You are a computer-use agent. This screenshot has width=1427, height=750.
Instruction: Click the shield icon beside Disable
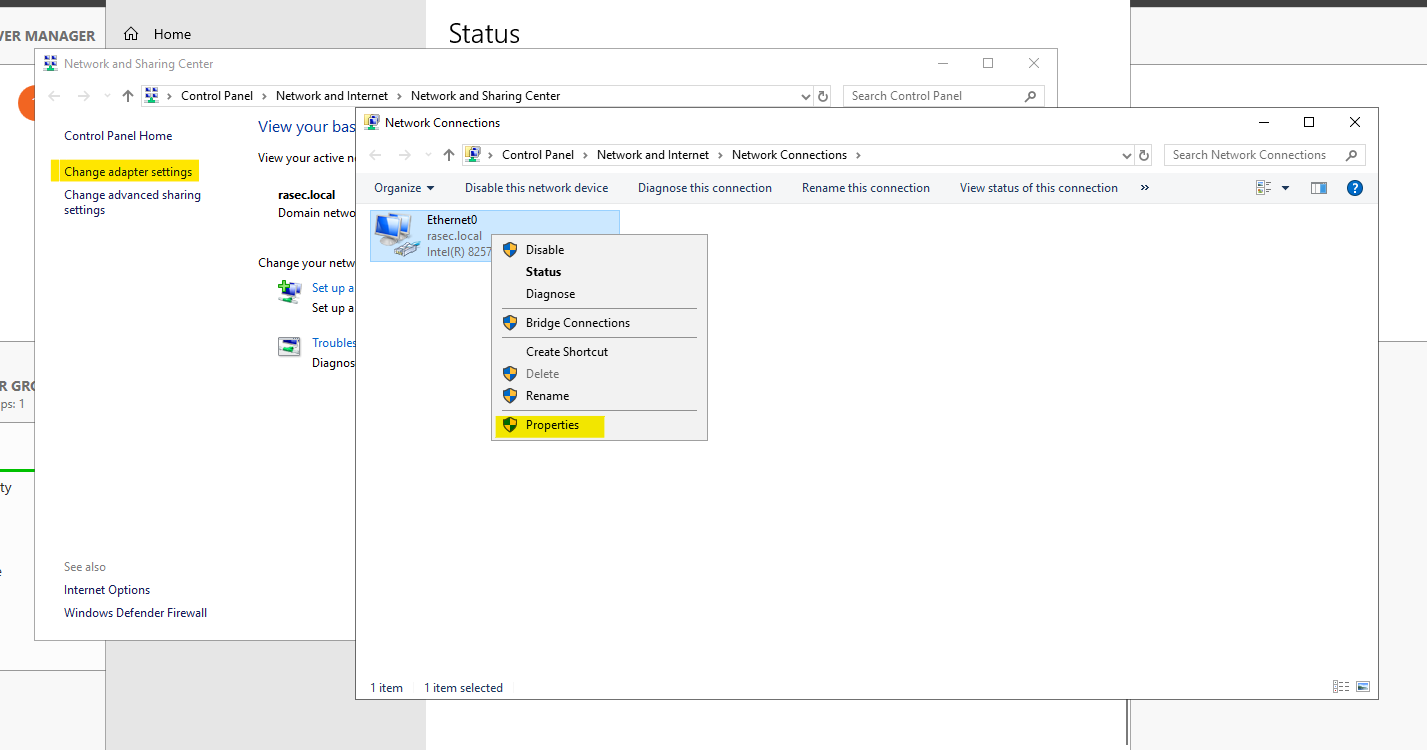510,250
